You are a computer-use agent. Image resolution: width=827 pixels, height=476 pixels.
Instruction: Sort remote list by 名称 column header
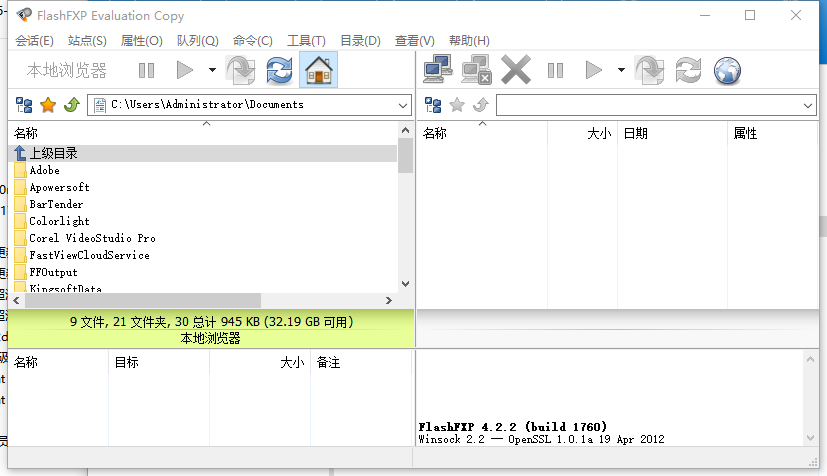pos(482,133)
